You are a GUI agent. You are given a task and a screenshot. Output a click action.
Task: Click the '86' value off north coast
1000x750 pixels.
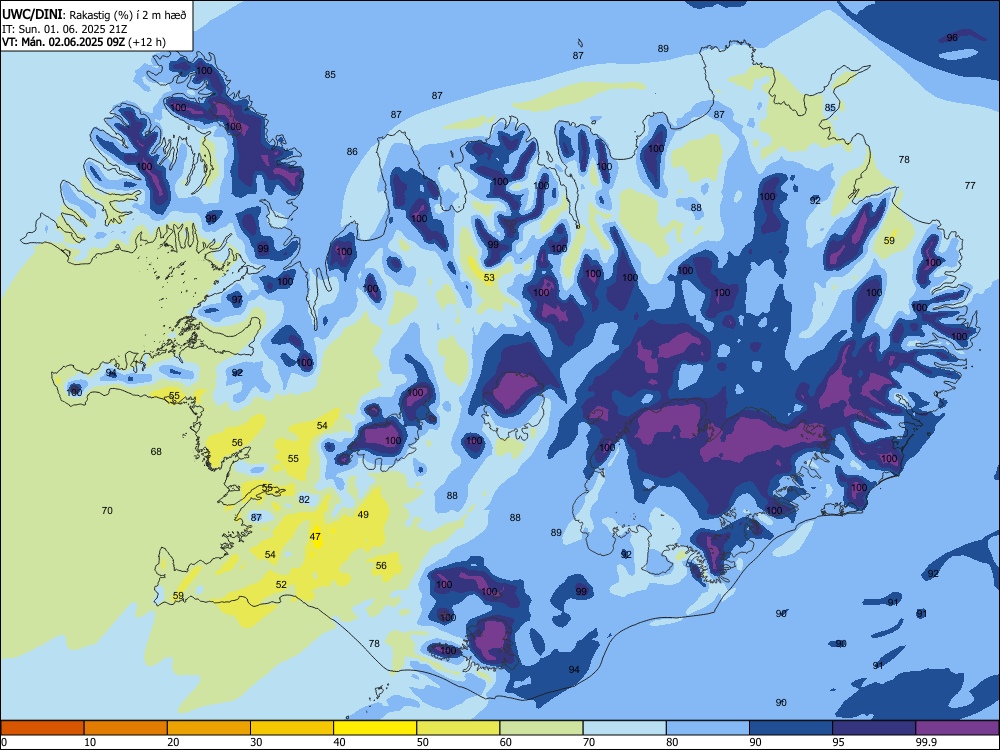point(352,152)
